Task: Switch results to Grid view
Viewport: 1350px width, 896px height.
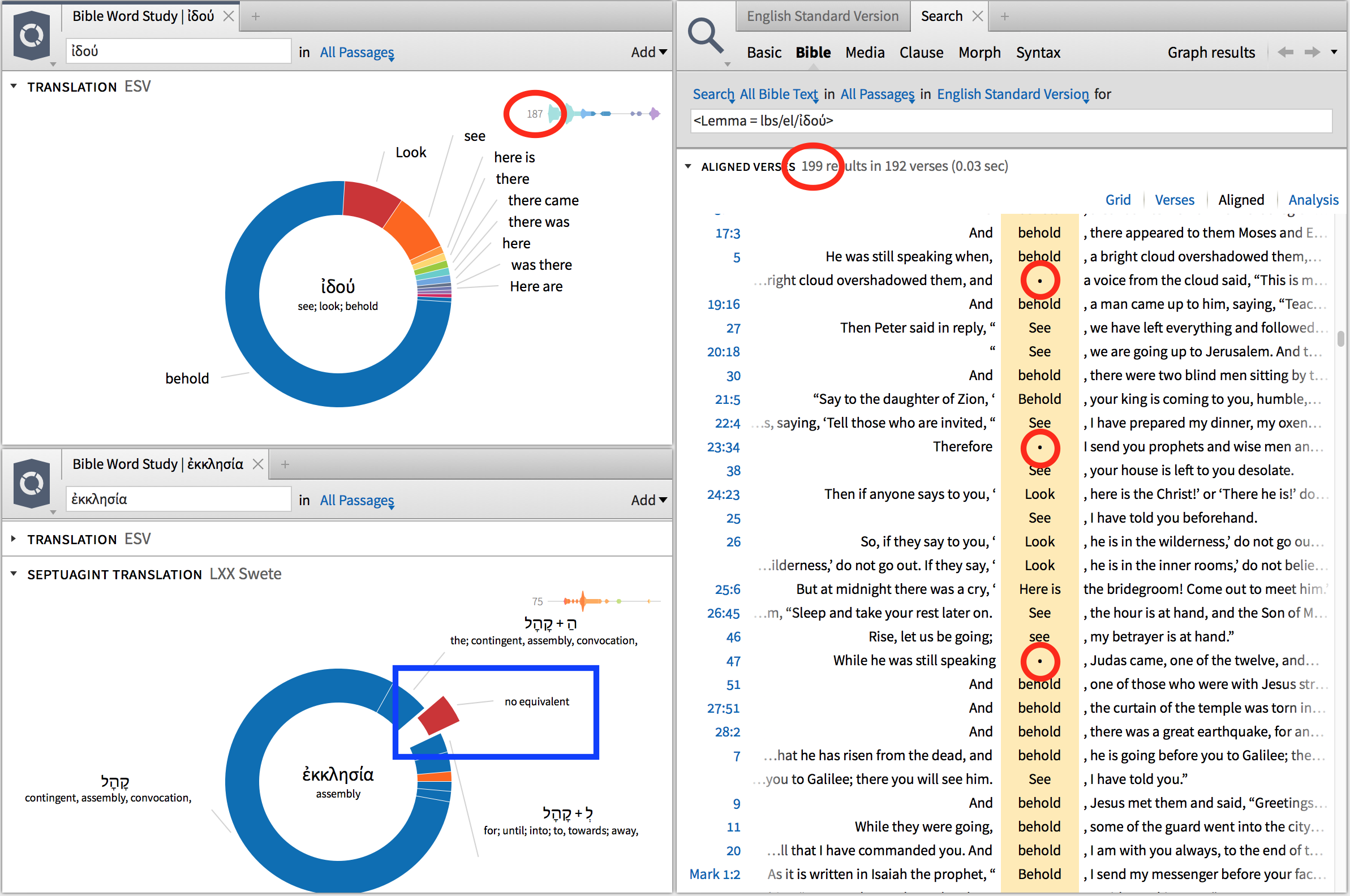Action: point(1117,200)
